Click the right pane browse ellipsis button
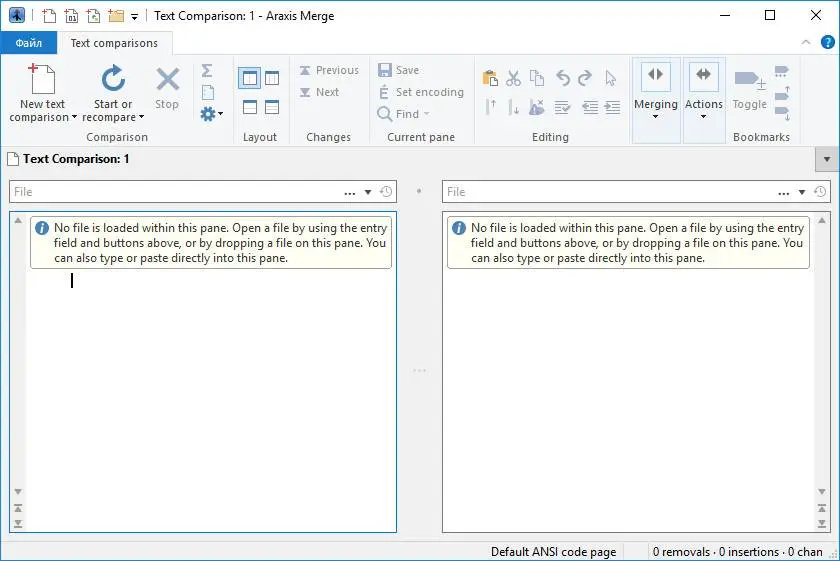840x561 pixels. (x=784, y=192)
